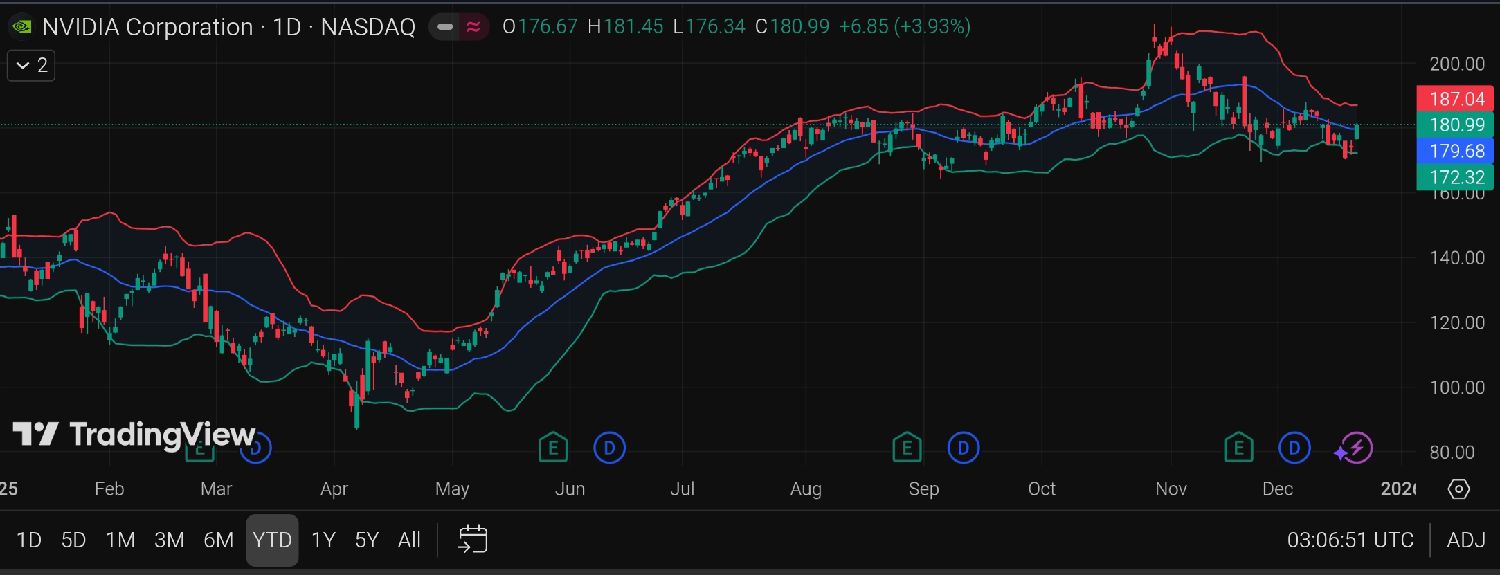Toggle ADJ adjusted data setting
This screenshot has height=575, width=1500.
coord(1466,540)
